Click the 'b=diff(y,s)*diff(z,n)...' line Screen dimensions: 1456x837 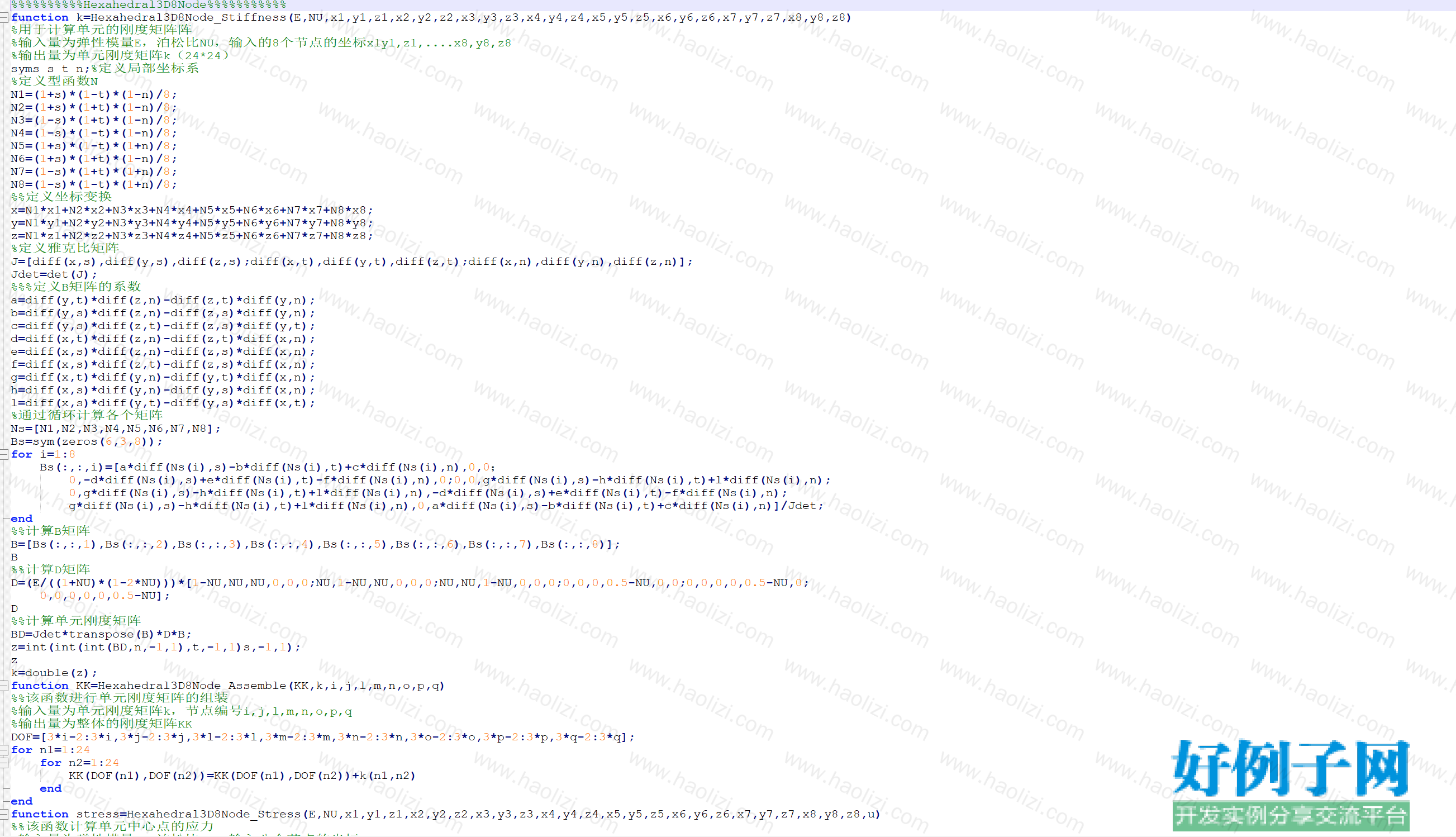point(163,313)
